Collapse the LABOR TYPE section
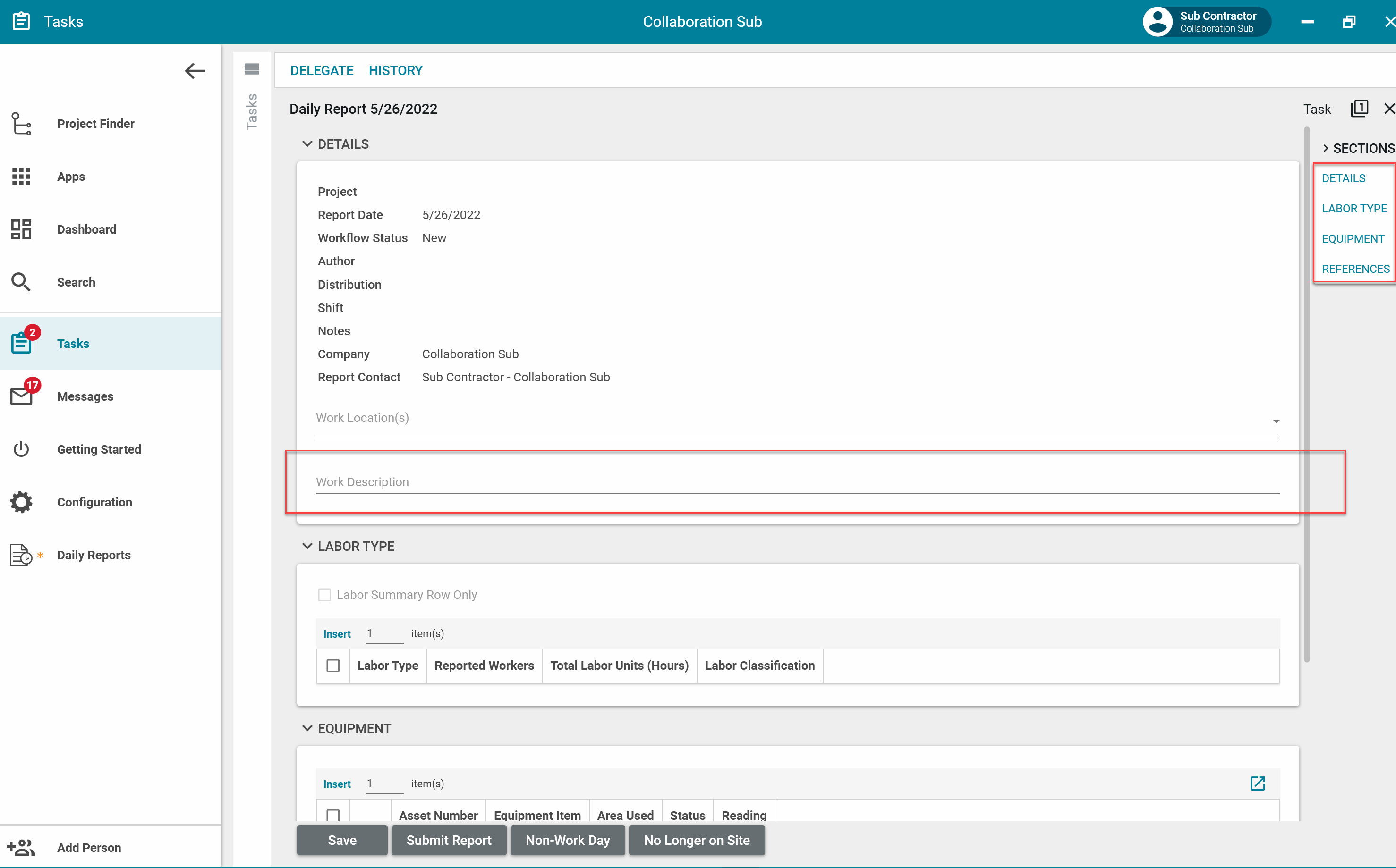Viewport: 1396px width, 868px height. (307, 546)
